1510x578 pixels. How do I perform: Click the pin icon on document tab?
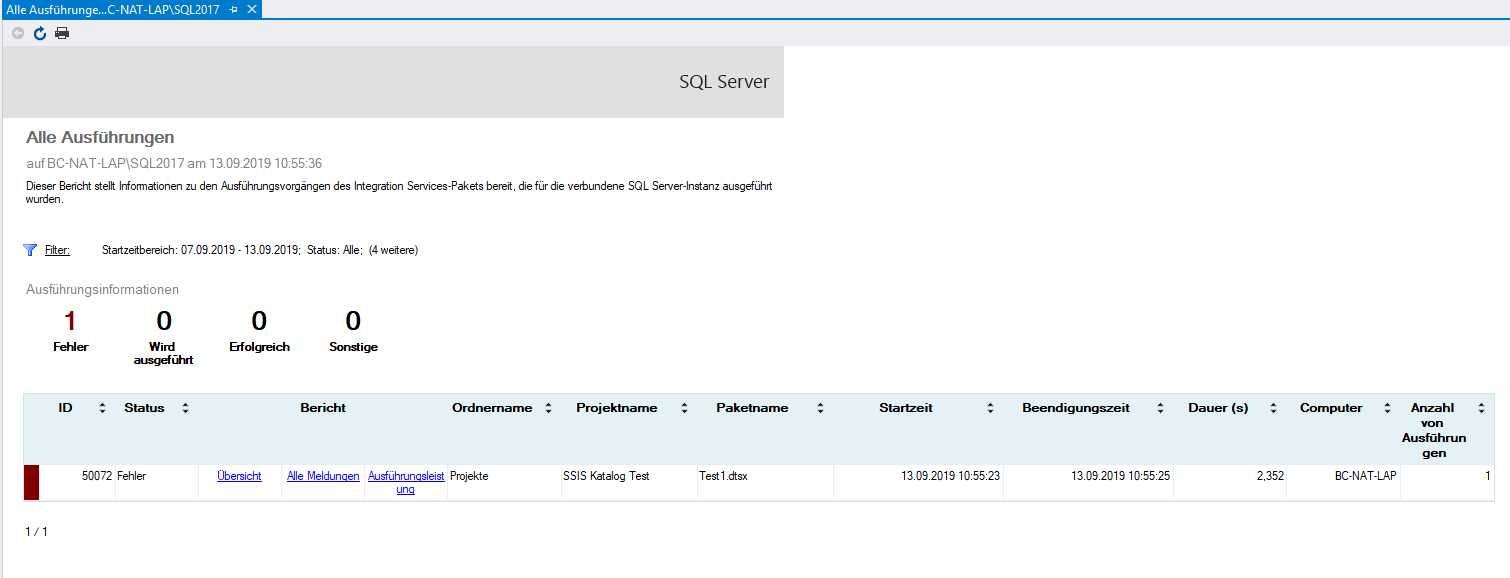(233, 9)
